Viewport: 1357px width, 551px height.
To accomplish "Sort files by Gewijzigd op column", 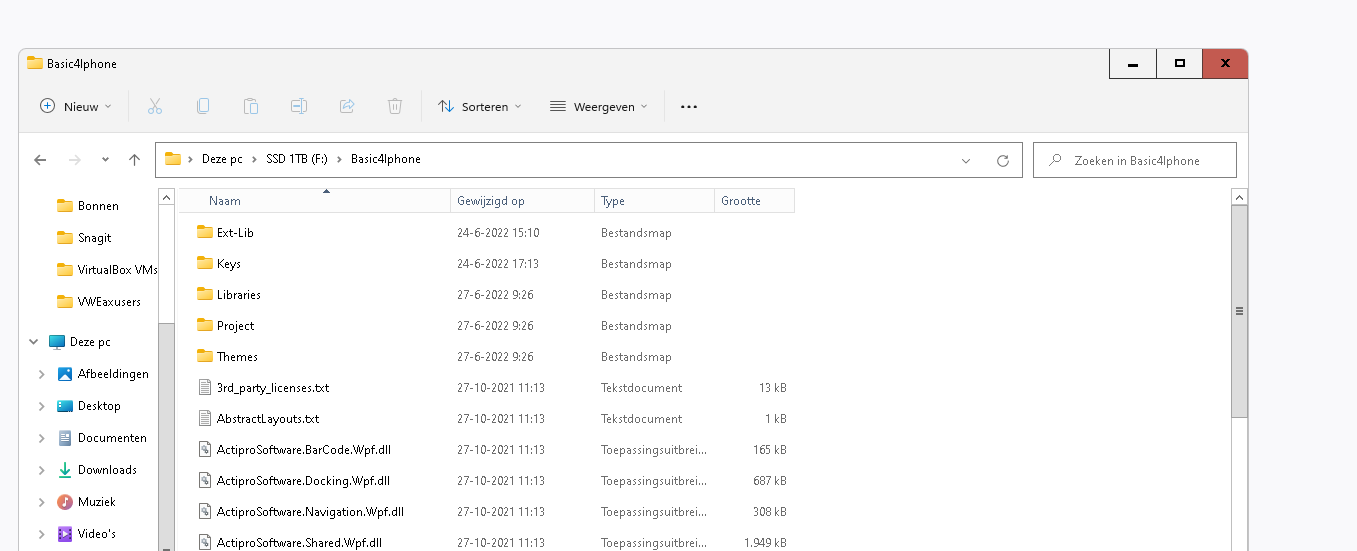I will 491,201.
